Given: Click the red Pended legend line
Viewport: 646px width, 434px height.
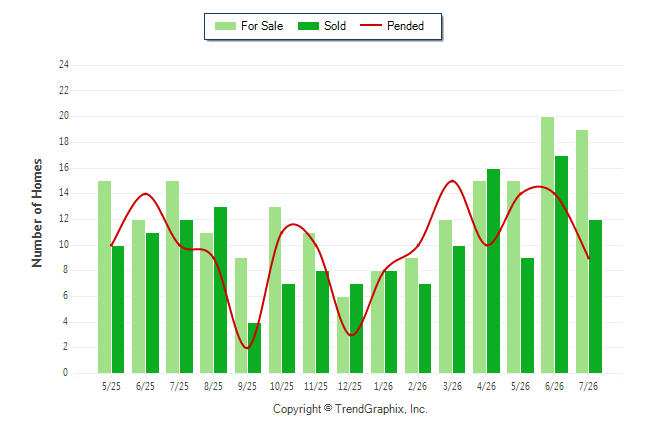Looking at the screenshot, I should point(371,26).
